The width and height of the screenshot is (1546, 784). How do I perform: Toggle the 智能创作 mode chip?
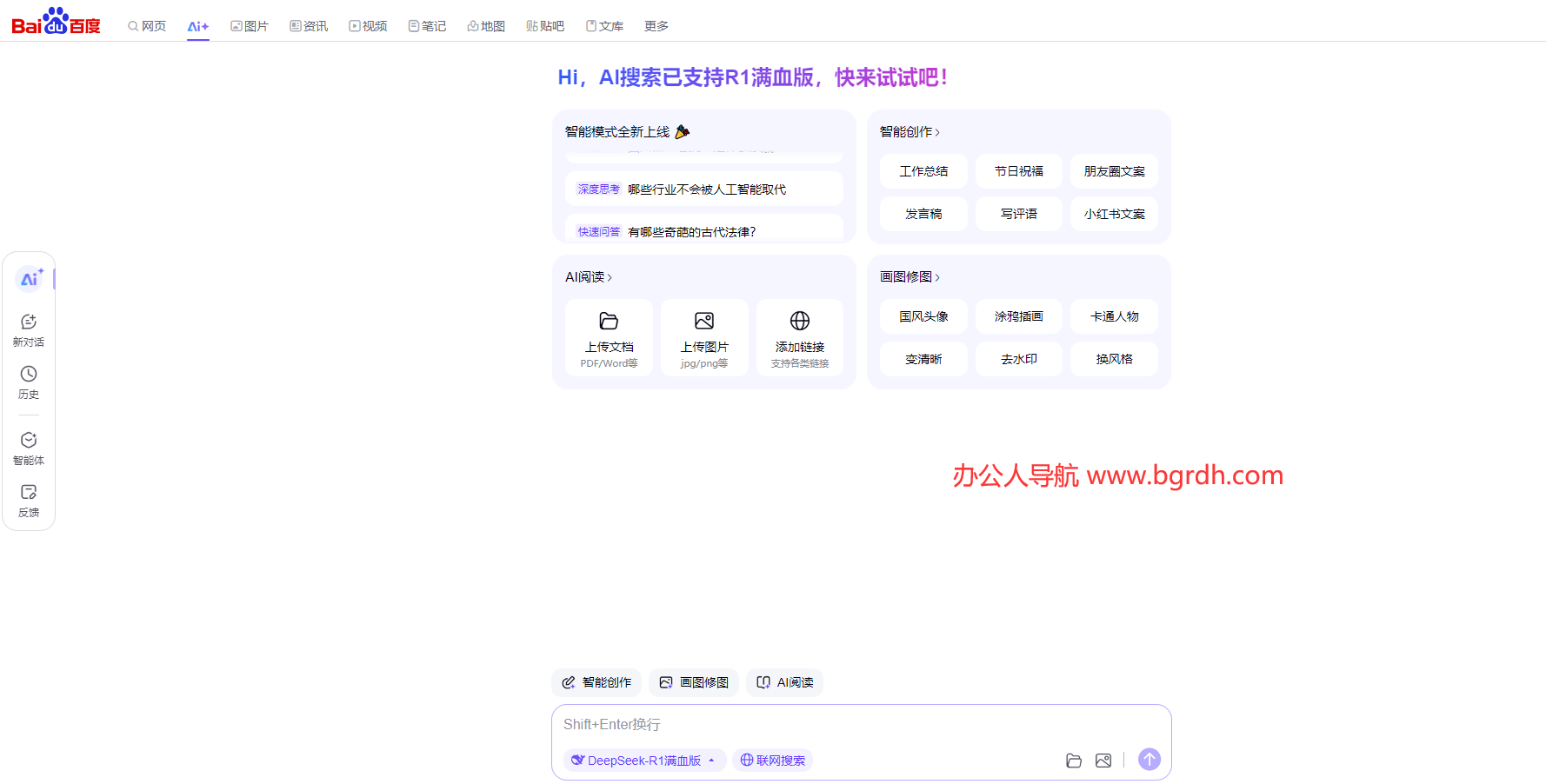(596, 682)
